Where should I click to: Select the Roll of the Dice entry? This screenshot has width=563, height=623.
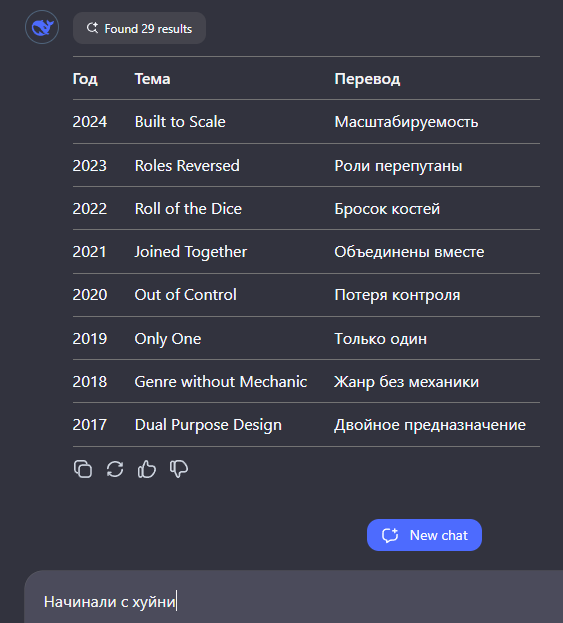coord(188,209)
